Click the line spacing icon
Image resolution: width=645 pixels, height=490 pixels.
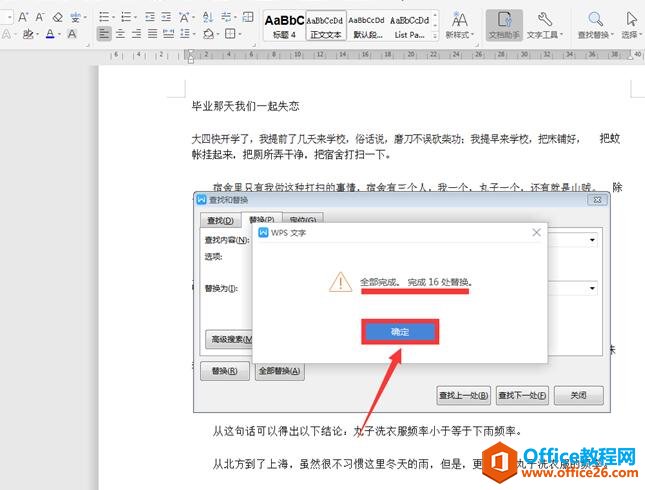185,34
